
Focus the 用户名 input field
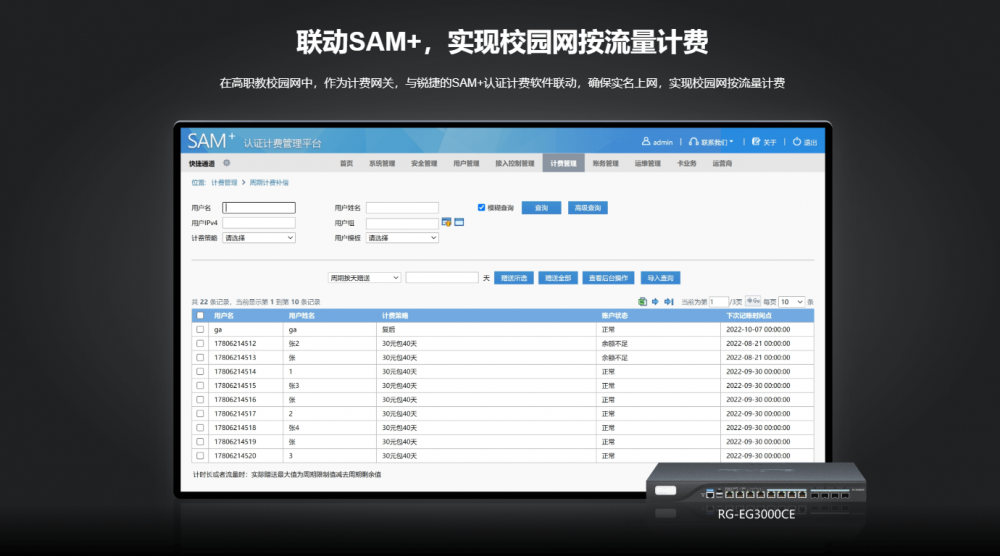[259, 208]
